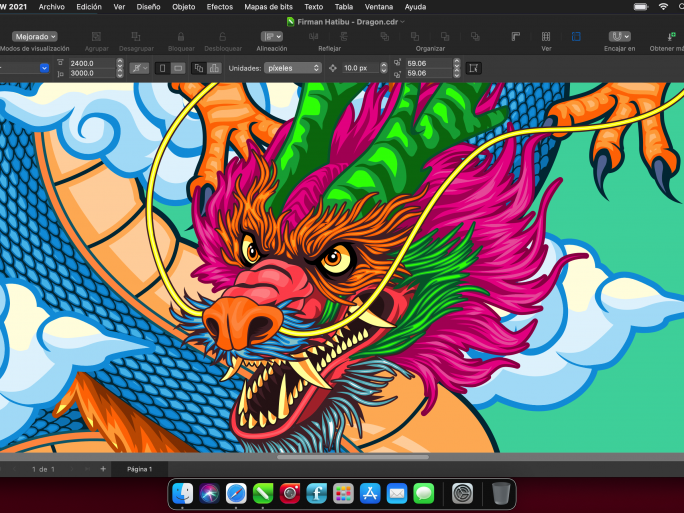Open the Diseño menu
The width and height of the screenshot is (684, 513).
pos(148,7)
